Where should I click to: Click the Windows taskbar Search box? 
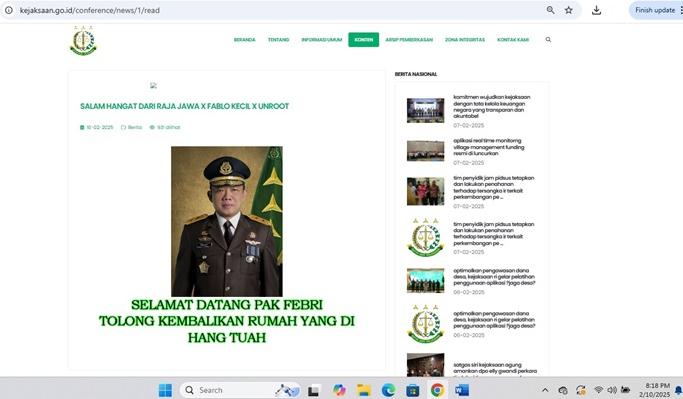[x=240, y=390]
